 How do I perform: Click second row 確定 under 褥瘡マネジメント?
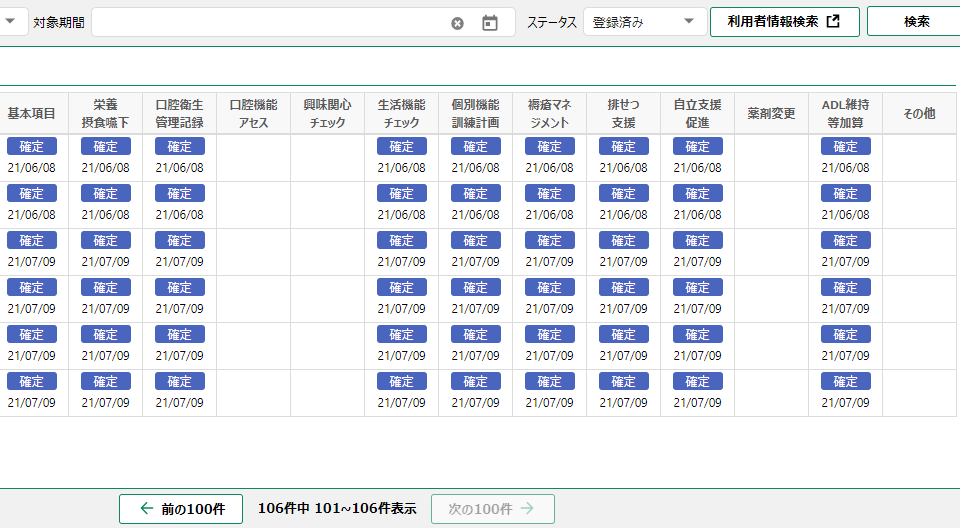549,193
